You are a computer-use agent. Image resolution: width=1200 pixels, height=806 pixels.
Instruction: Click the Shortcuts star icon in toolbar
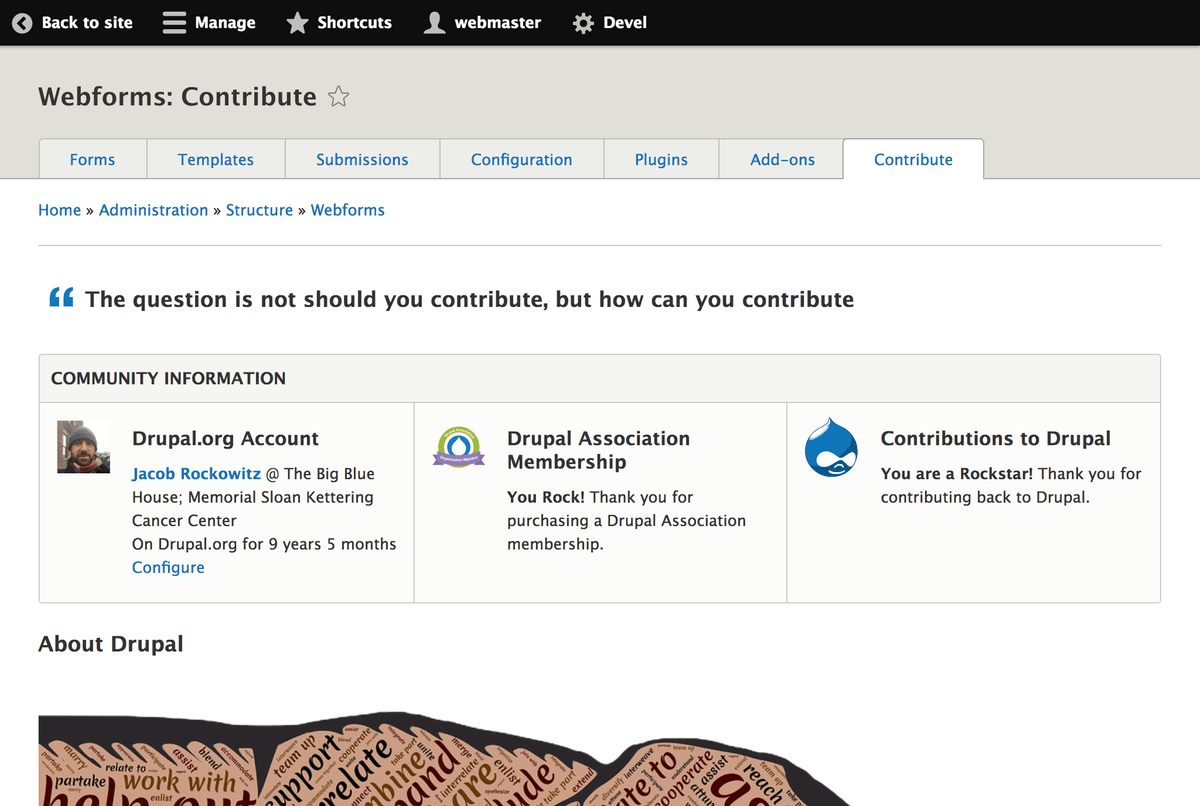[x=297, y=22]
